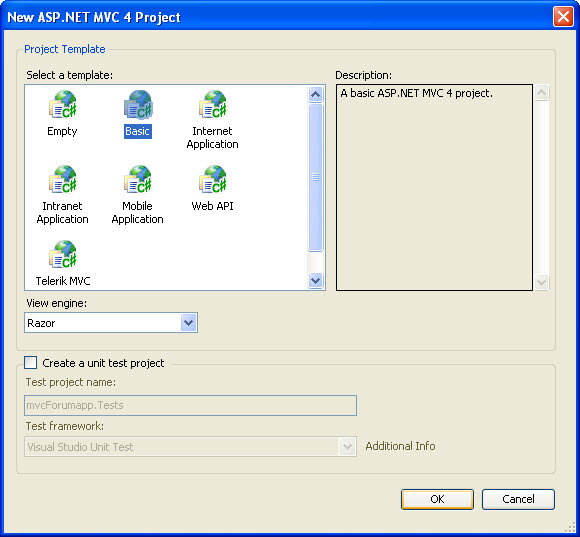
Task: Confirm with the OK button
Action: coord(437,499)
